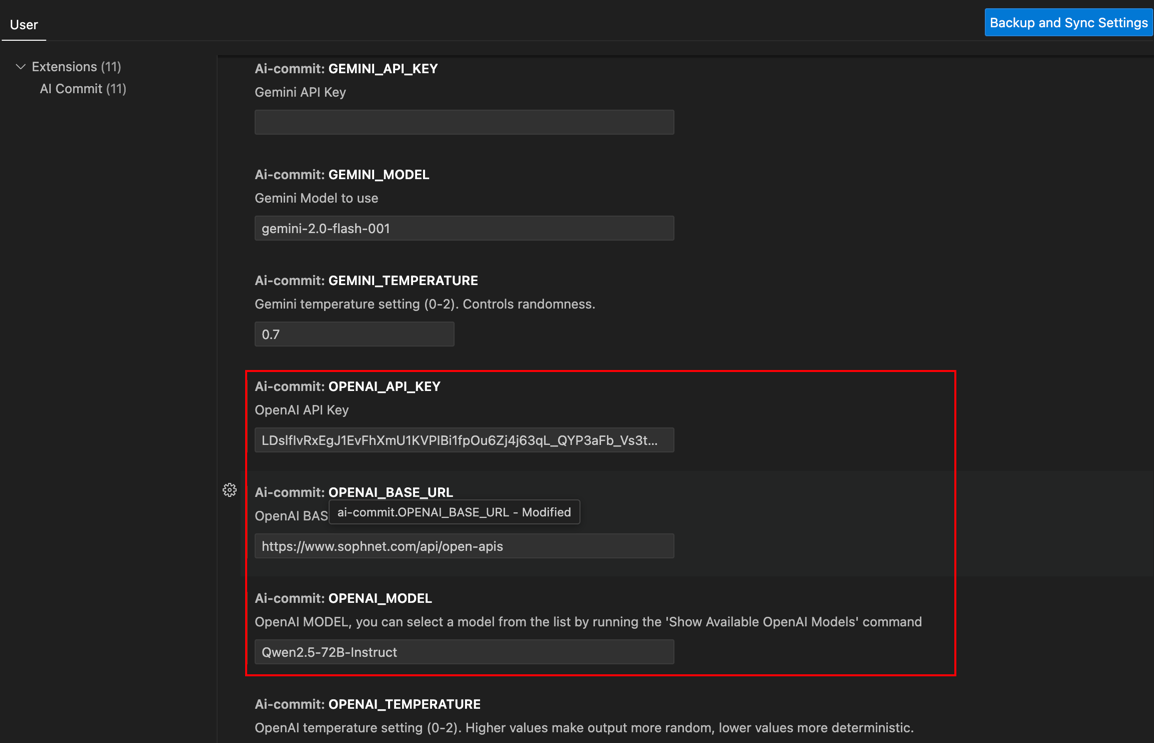
Task: Click the Ai-commit: OPENAI_TEMPERATURE heading
Action: tap(367, 704)
